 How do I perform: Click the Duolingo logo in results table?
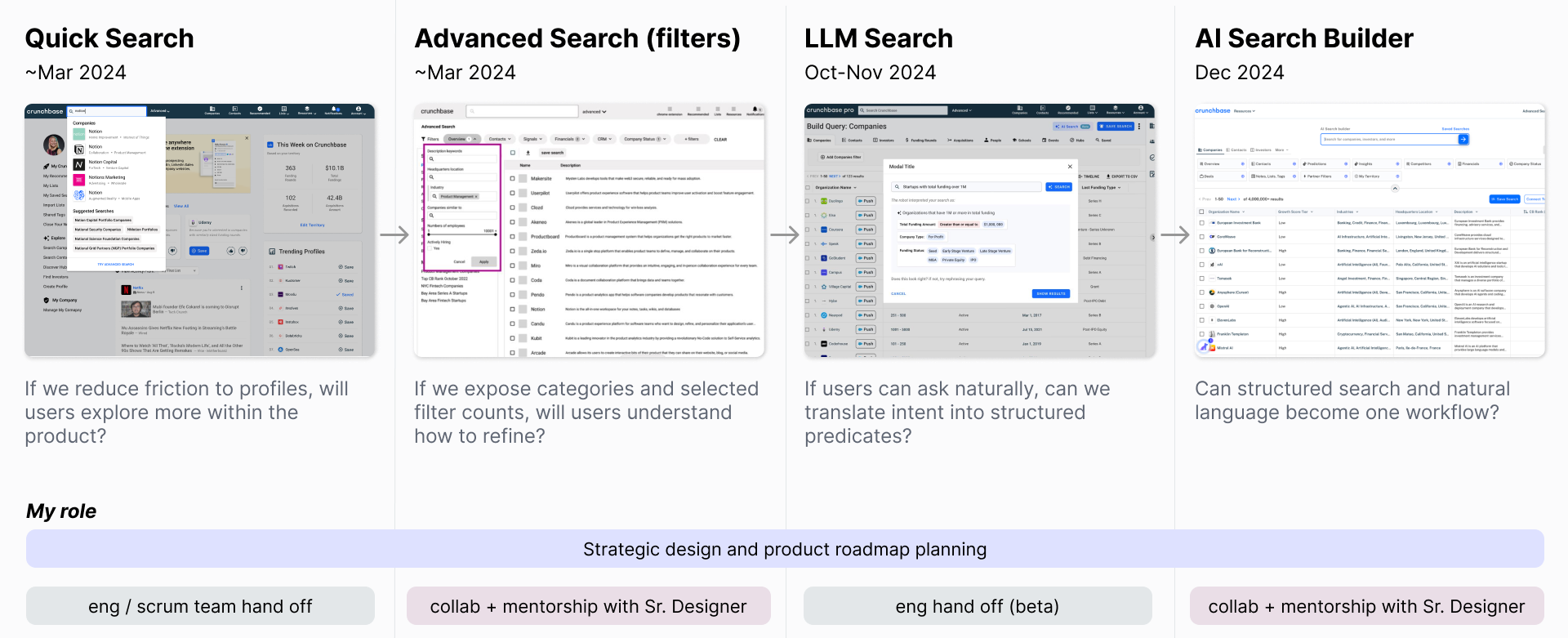point(826,201)
